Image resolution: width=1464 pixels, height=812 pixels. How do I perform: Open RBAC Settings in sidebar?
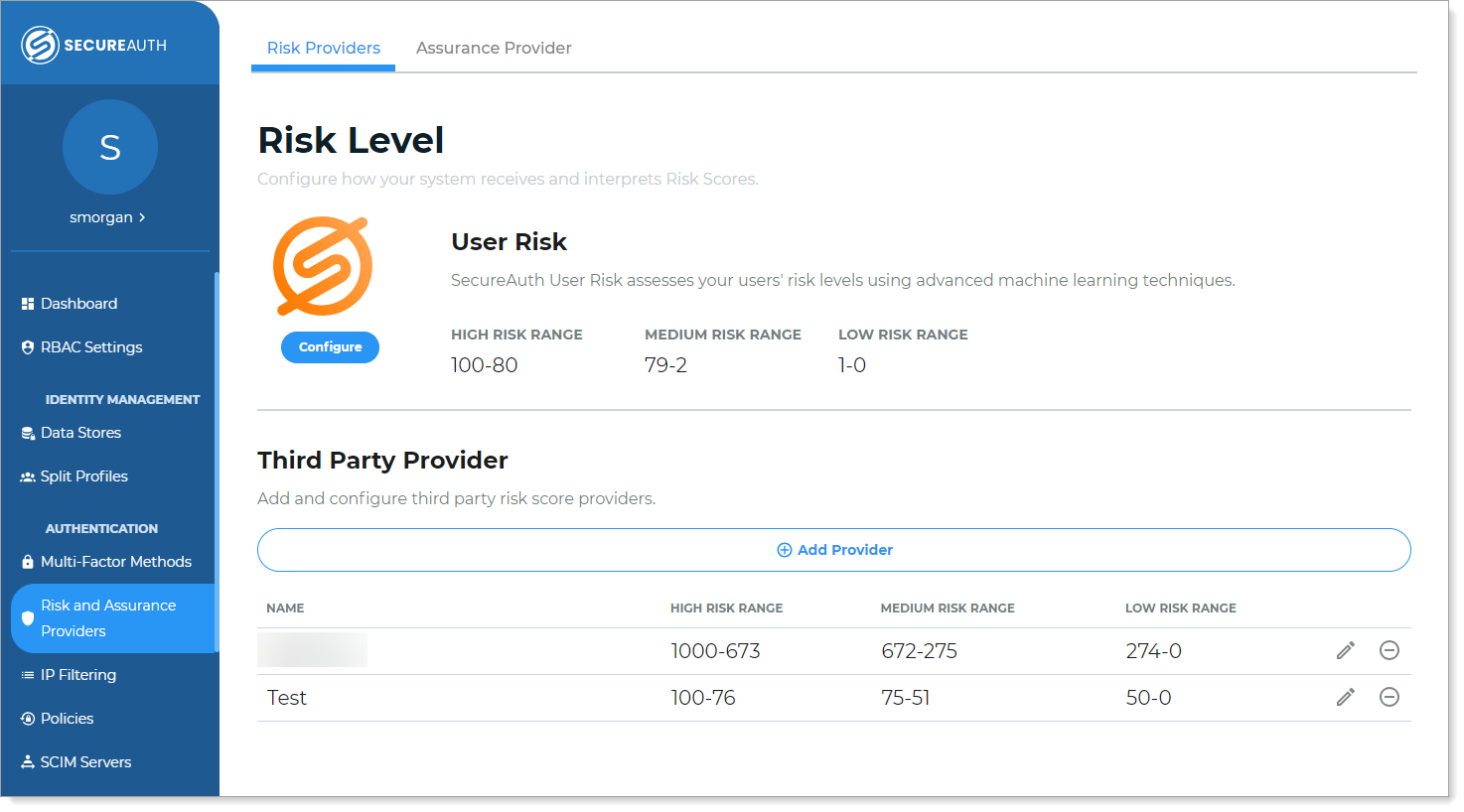coord(90,347)
